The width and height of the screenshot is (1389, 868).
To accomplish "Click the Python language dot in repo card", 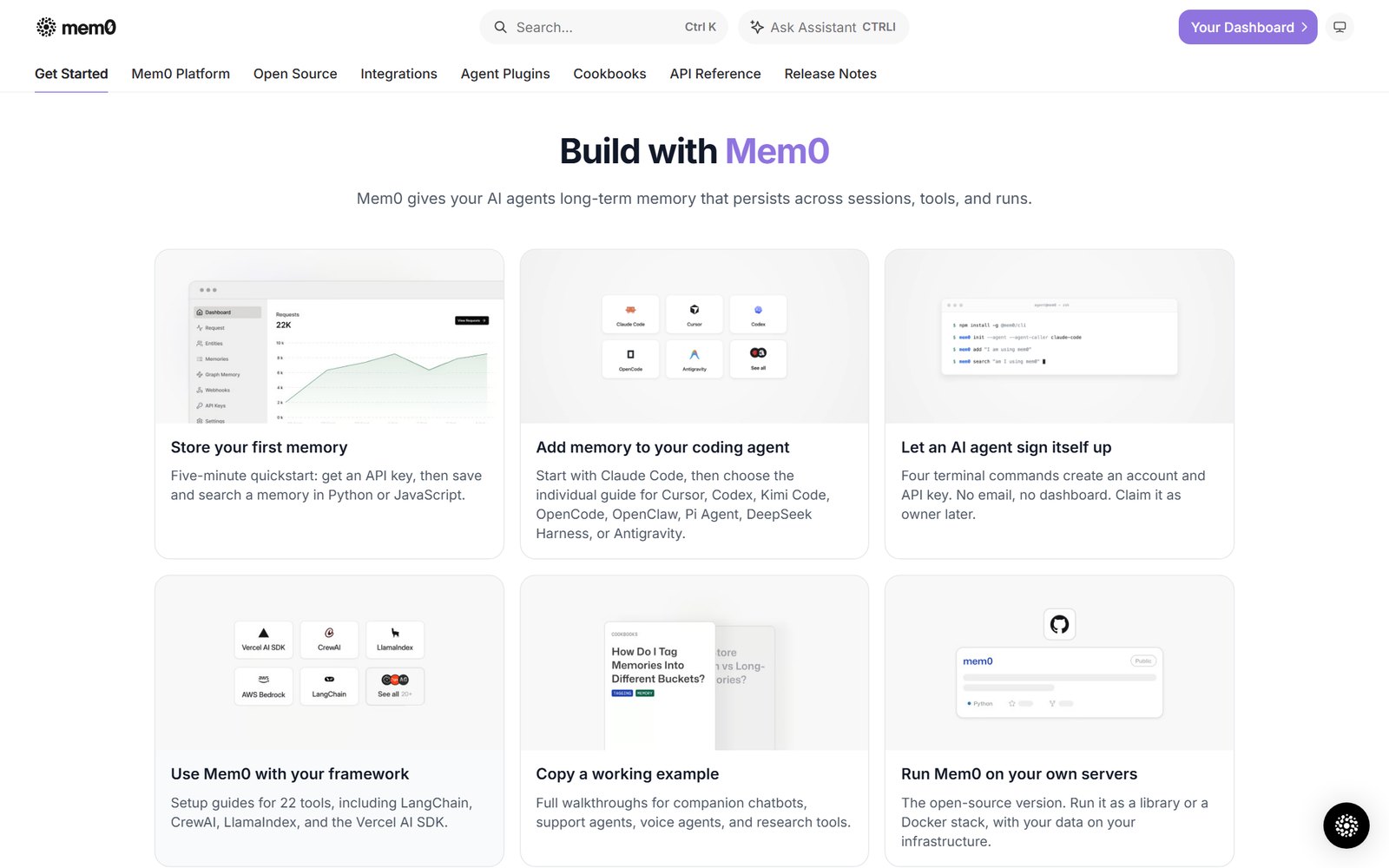I will (x=970, y=703).
